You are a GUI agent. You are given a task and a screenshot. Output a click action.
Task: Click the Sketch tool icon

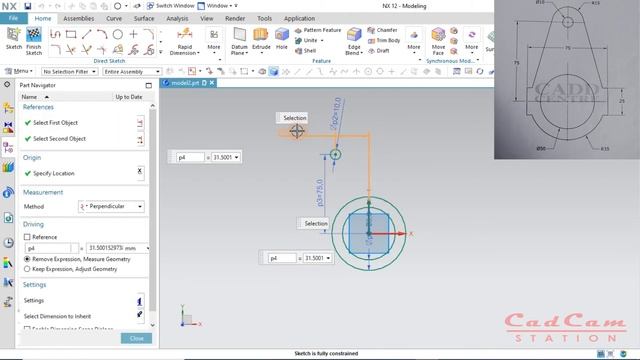(13, 35)
